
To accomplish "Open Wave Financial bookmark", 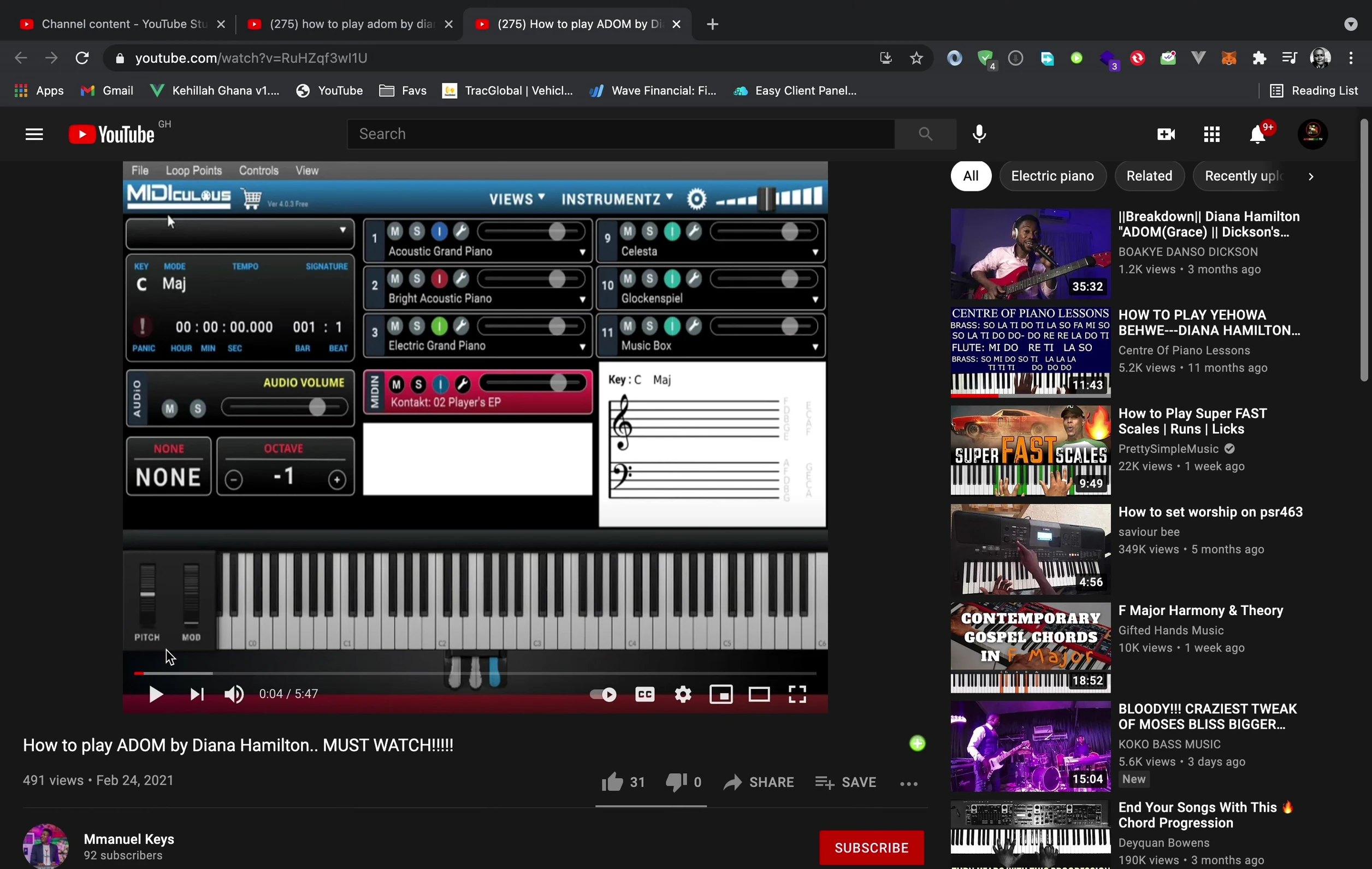I will 653,91.
